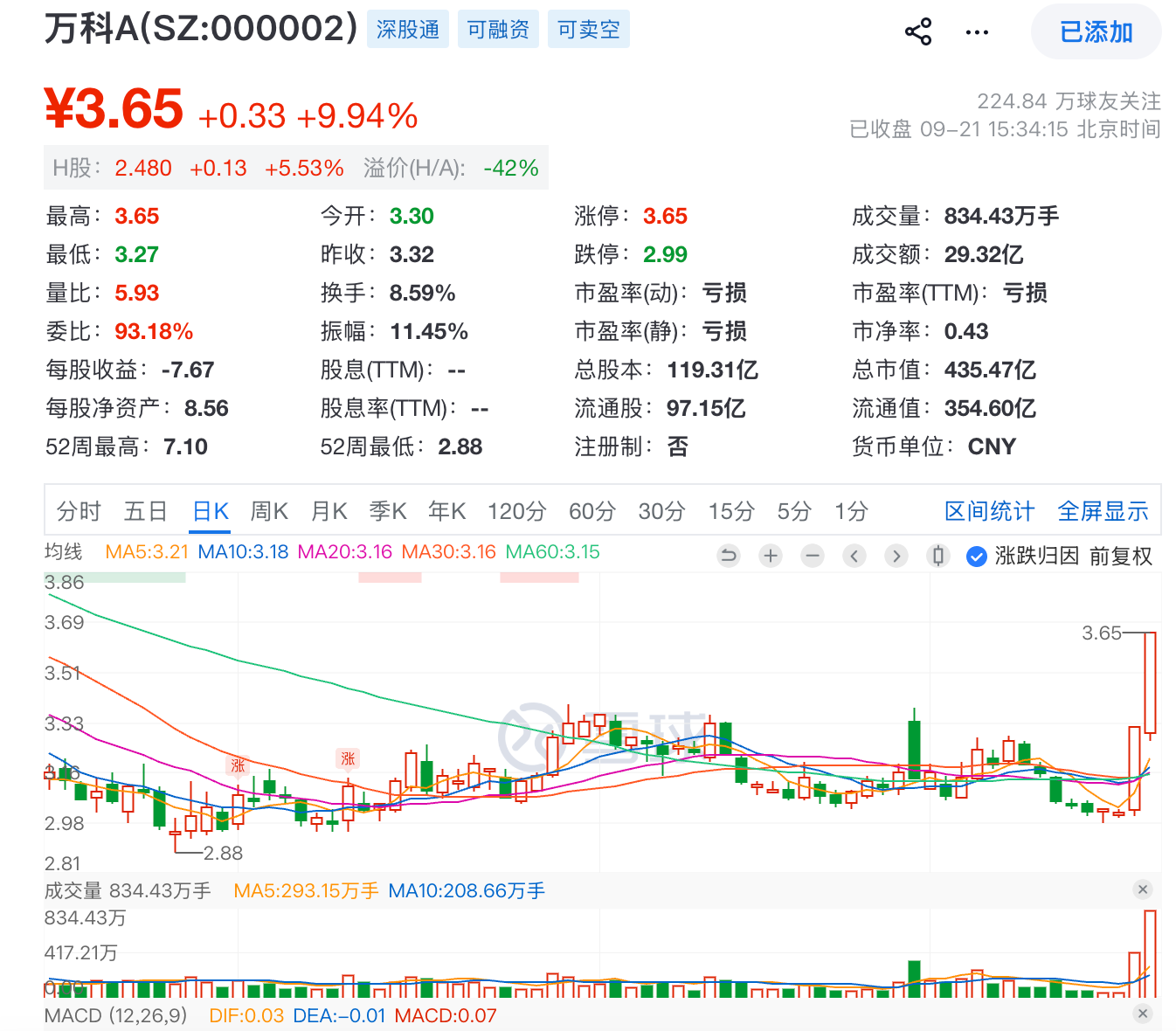The width and height of the screenshot is (1176, 1031).
Task: Click the MA5:3.21 indicator label
Action: click(147, 552)
